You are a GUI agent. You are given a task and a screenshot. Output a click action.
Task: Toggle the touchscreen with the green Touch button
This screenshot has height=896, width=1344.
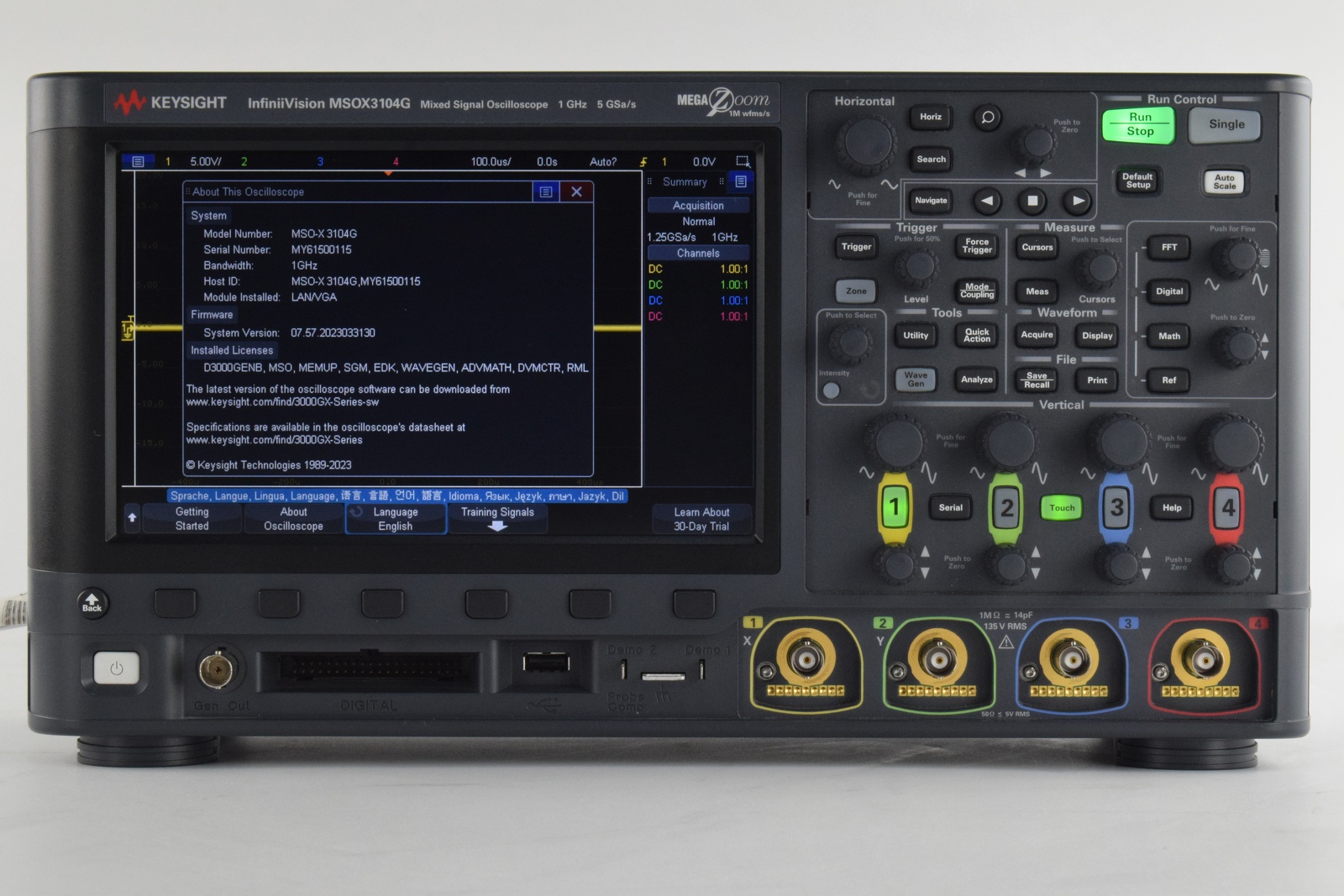1062,508
